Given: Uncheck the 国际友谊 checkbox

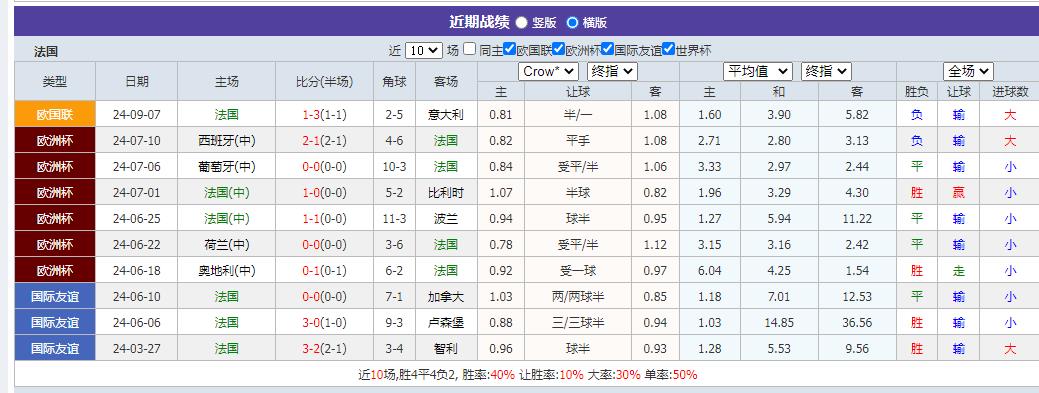Looking at the screenshot, I should pyautogui.click(x=607, y=49).
